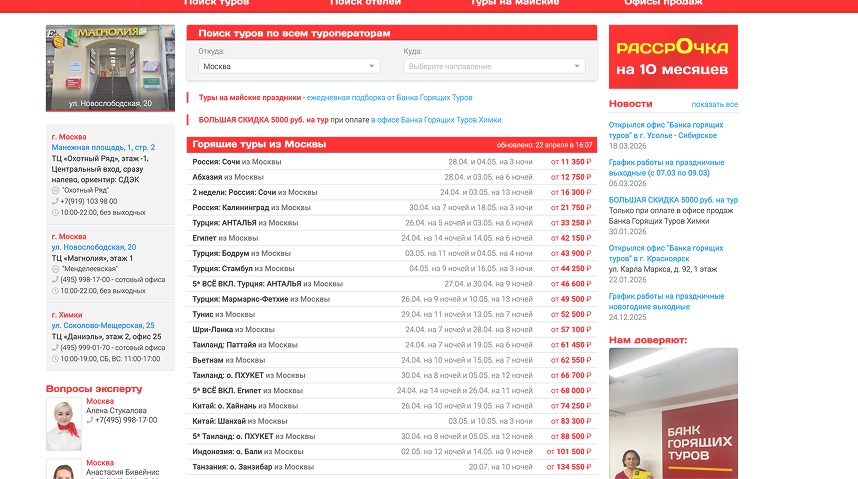Open address 'ул. Новослободская, 20' link
This screenshot has width=858, height=479.
94,247
